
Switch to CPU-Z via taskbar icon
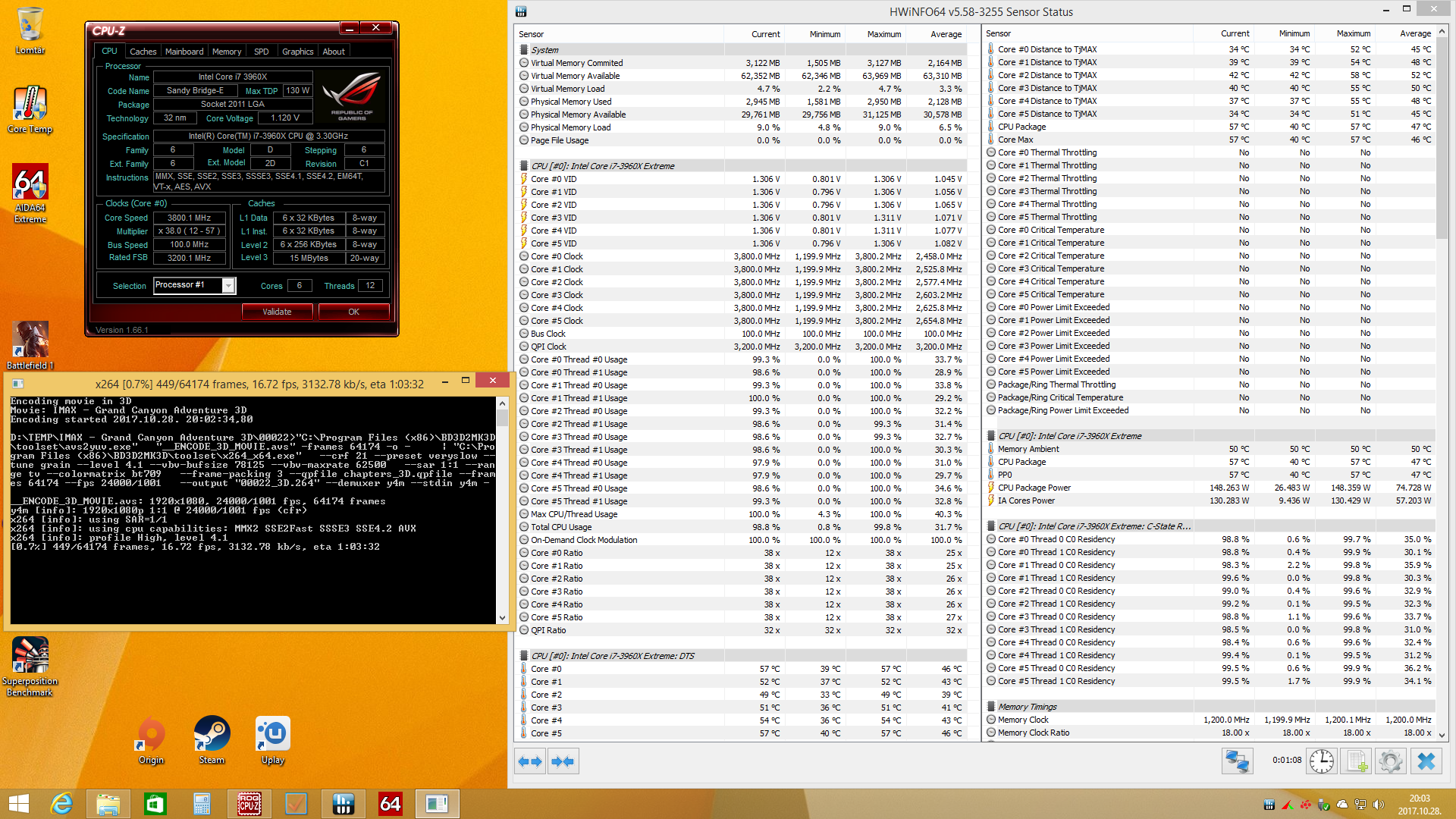point(249,804)
